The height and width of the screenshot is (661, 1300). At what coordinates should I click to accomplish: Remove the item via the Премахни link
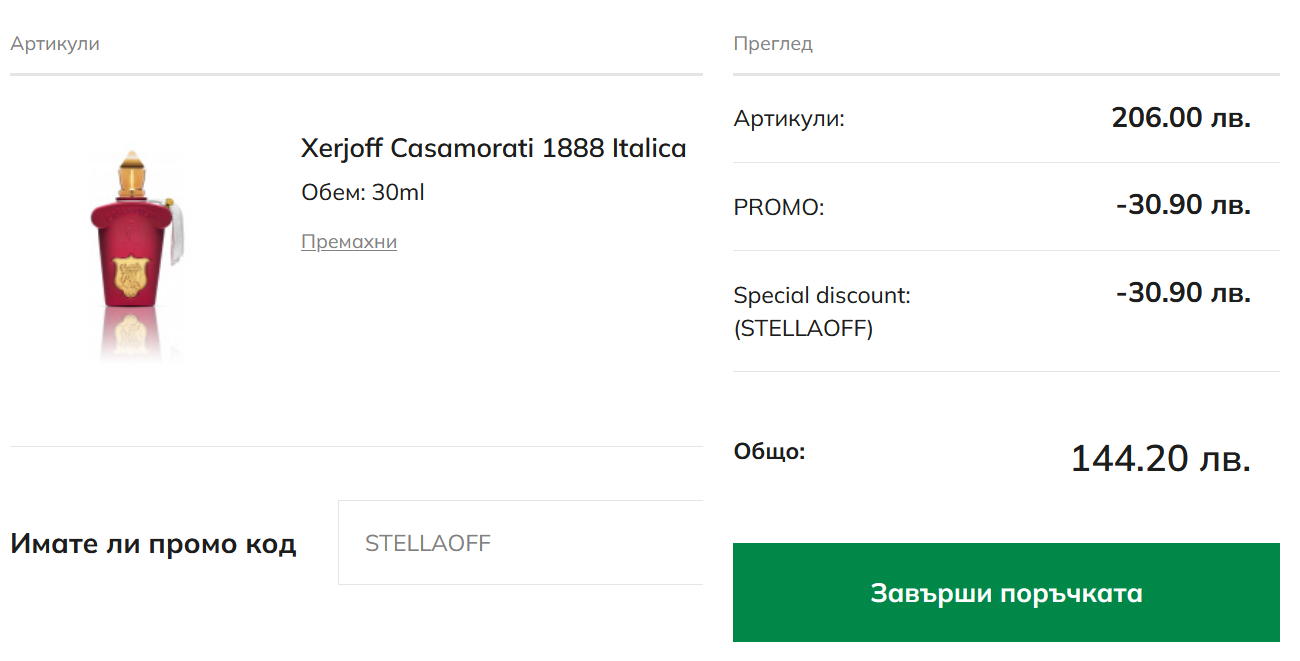tap(349, 242)
